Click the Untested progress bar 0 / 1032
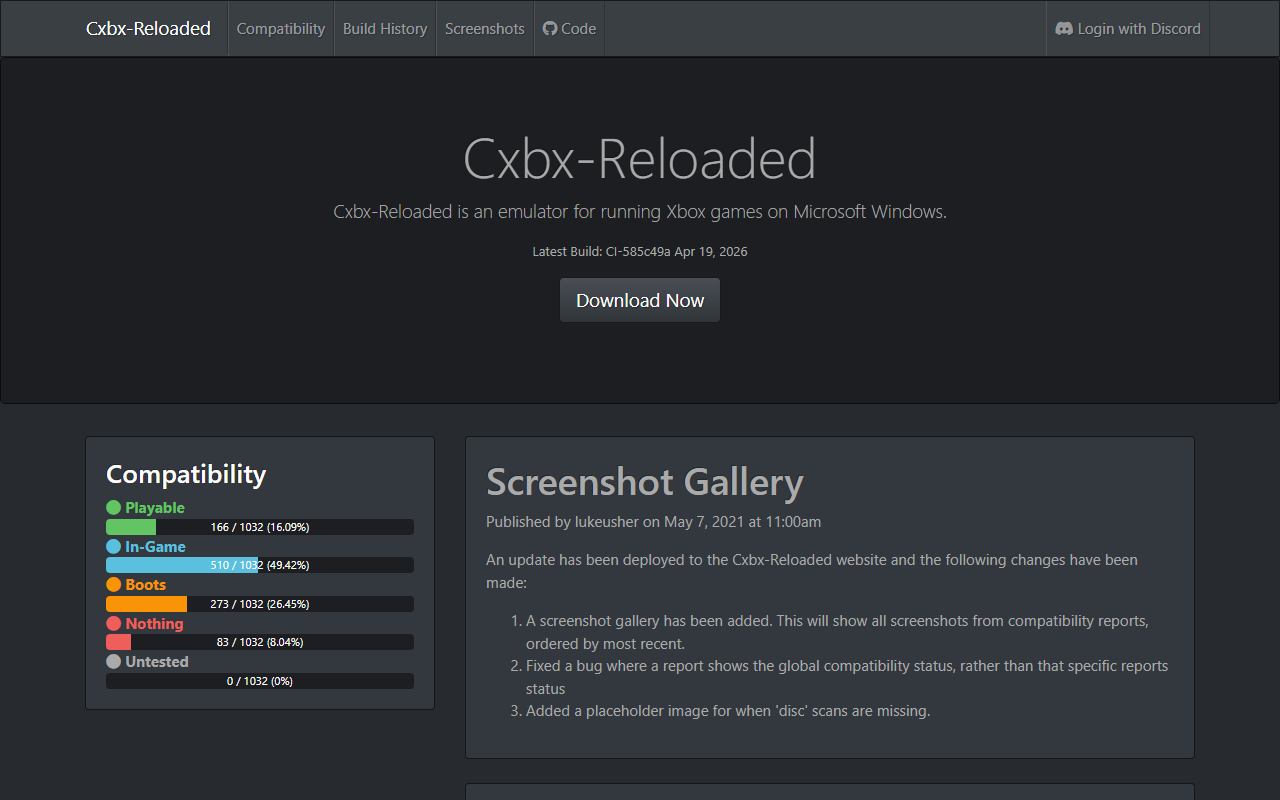This screenshot has width=1280, height=800. pos(260,681)
